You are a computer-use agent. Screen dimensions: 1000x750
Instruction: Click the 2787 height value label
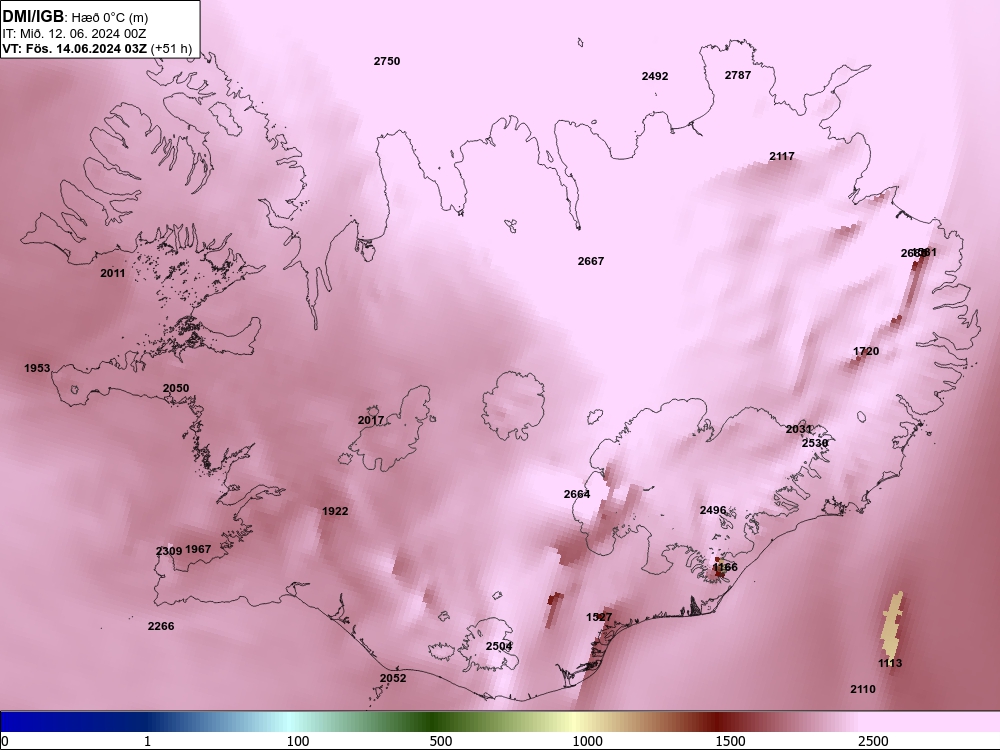pyautogui.click(x=737, y=75)
